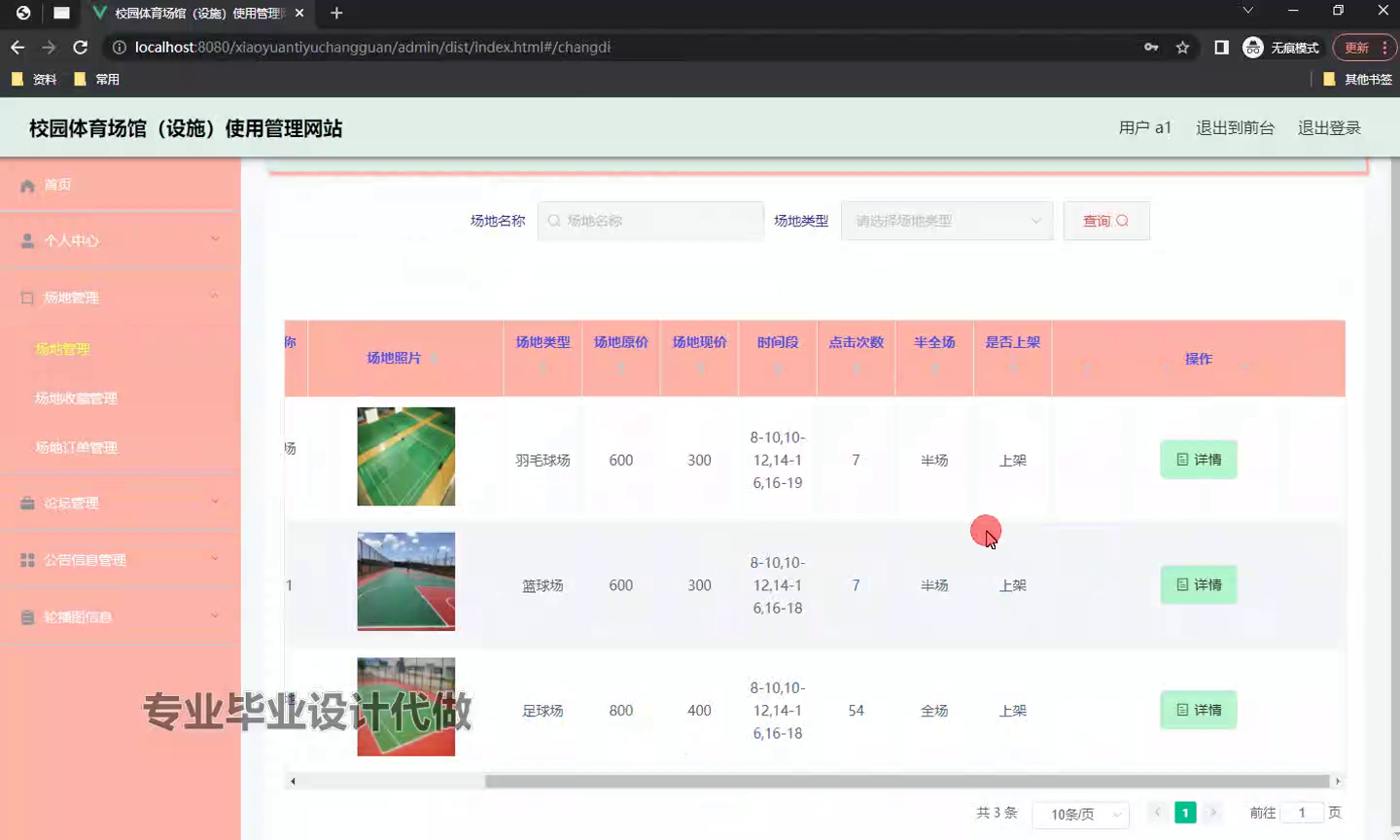Sort by 点击次数 column

[x=856, y=358]
